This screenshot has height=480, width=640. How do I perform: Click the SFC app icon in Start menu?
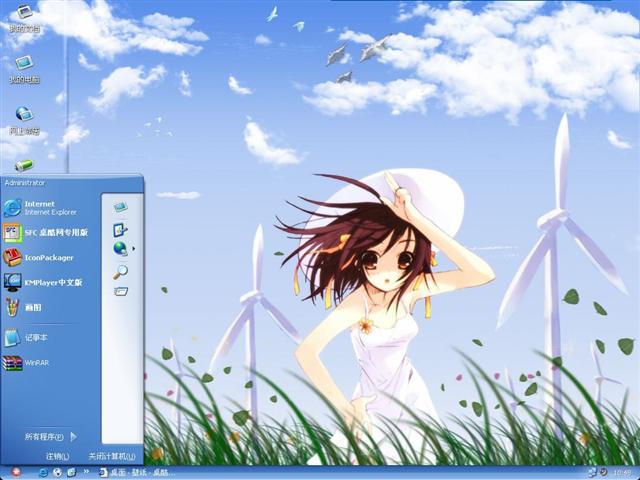pyautogui.click(x=12, y=233)
